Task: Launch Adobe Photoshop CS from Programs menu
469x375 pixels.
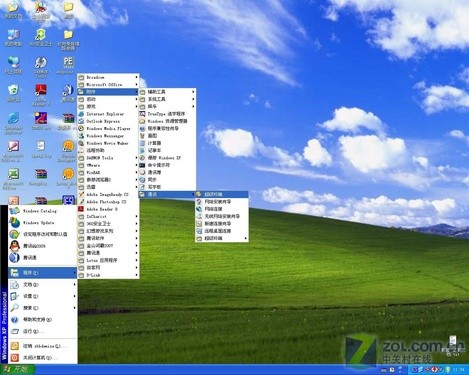Action: [108, 202]
